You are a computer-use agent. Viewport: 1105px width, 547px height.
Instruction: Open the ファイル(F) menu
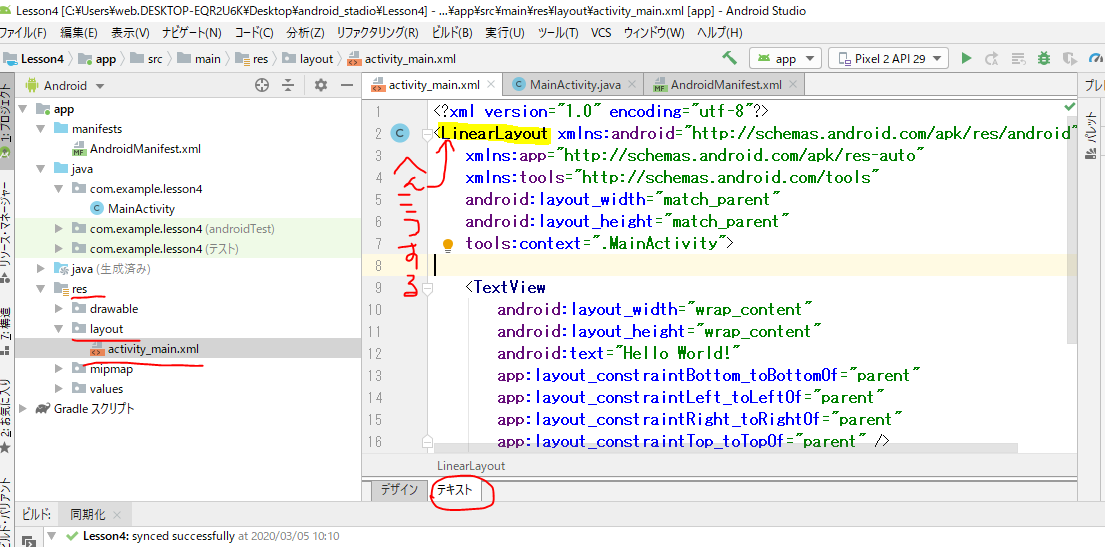pyautogui.click(x=23, y=32)
